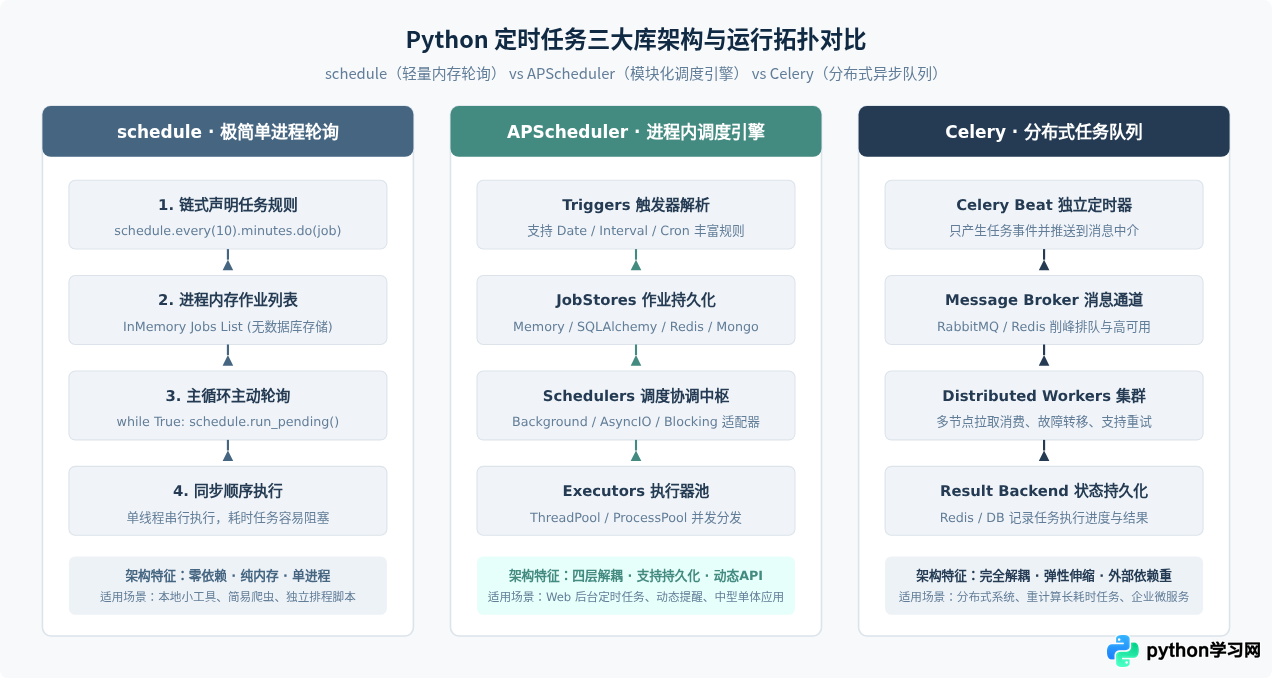Click the heading "Distributed Workers 集群"
The image size is (1272, 679).
pos(1044,396)
